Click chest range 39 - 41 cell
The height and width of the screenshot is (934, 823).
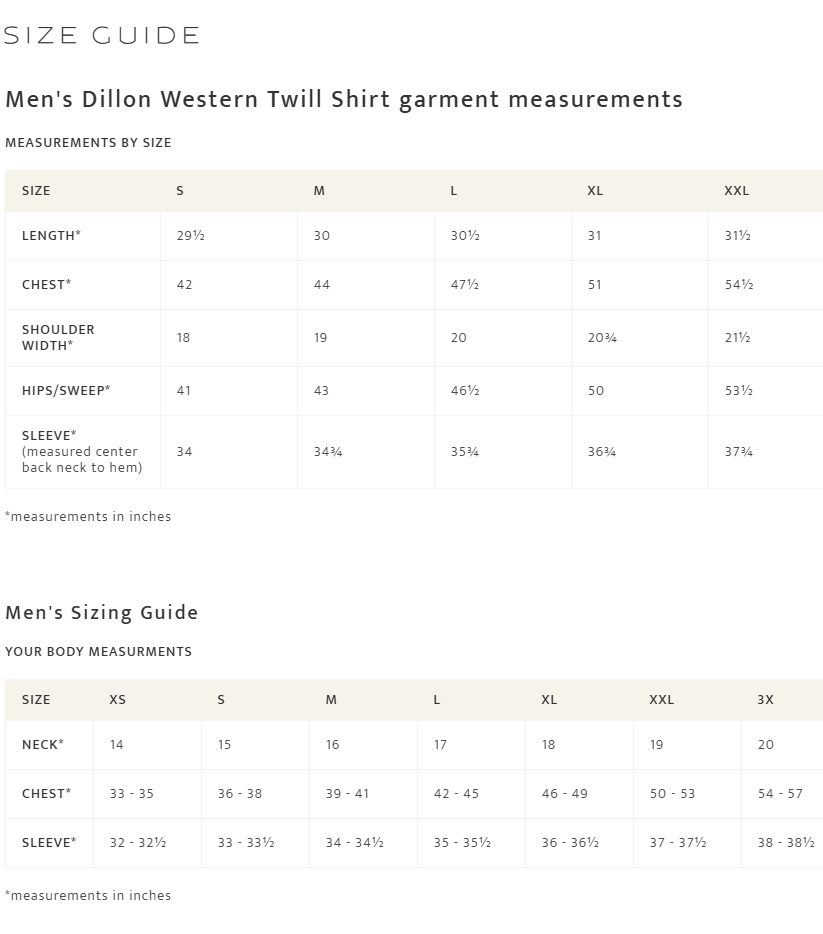tap(347, 793)
